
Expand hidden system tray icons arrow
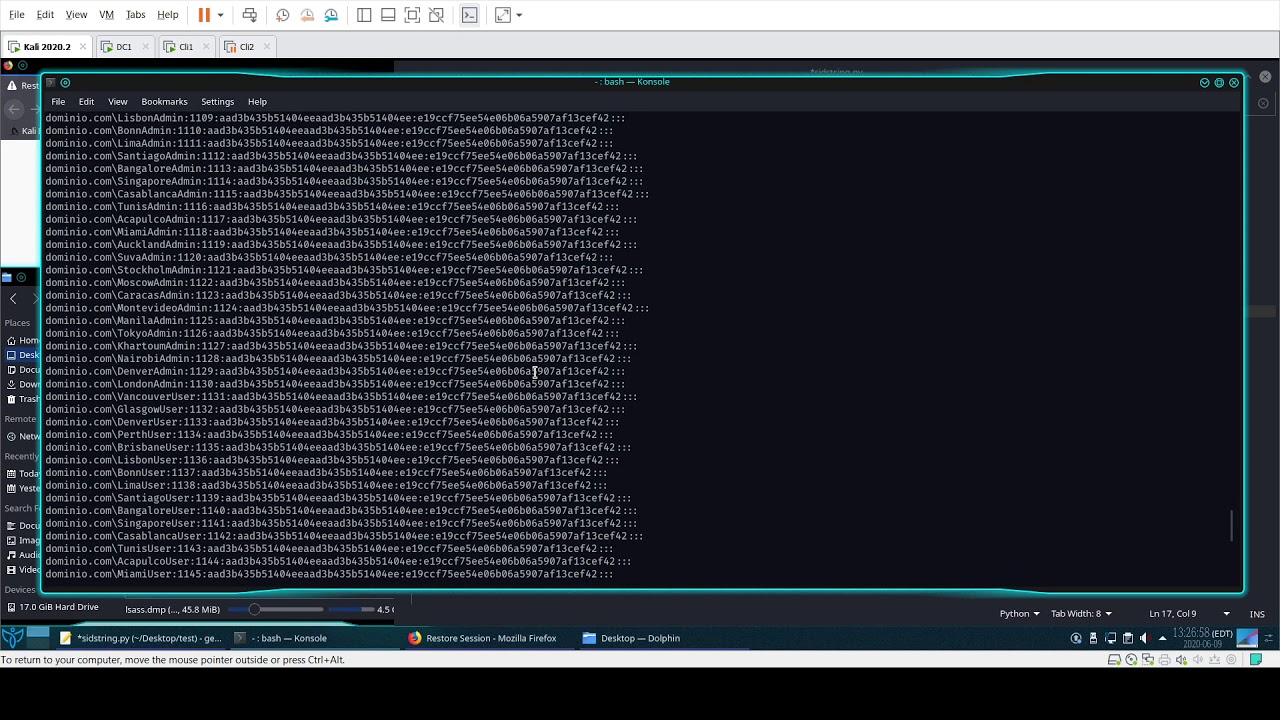point(1162,638)
